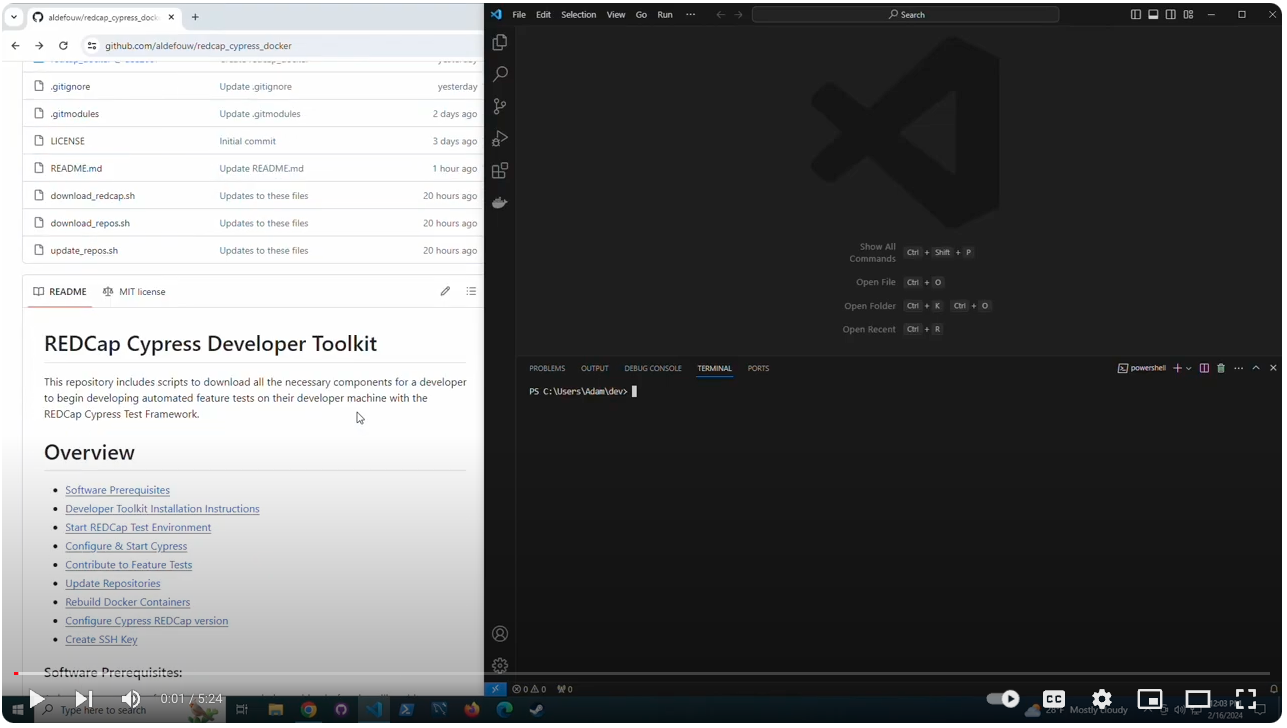1287x728 pixels.
Task: Click the Chrome back arrow
Action: (x=15, y=46)
